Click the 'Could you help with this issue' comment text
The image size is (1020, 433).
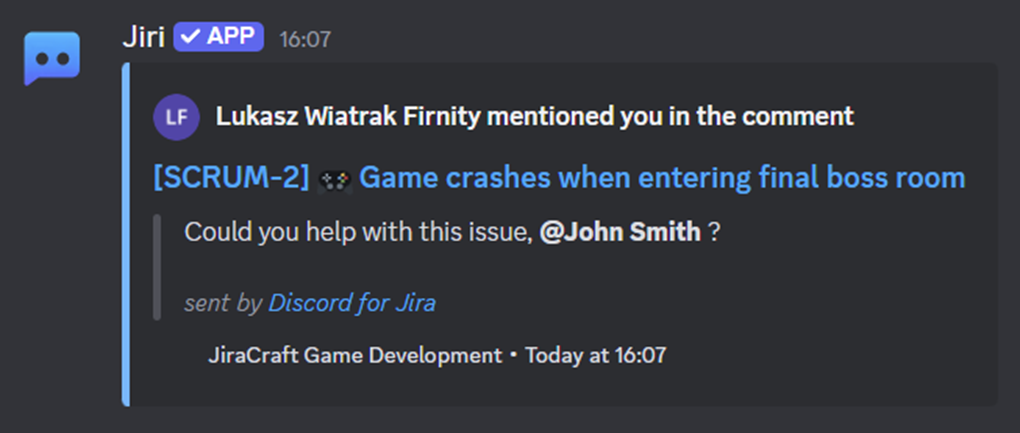pos(359,232)
